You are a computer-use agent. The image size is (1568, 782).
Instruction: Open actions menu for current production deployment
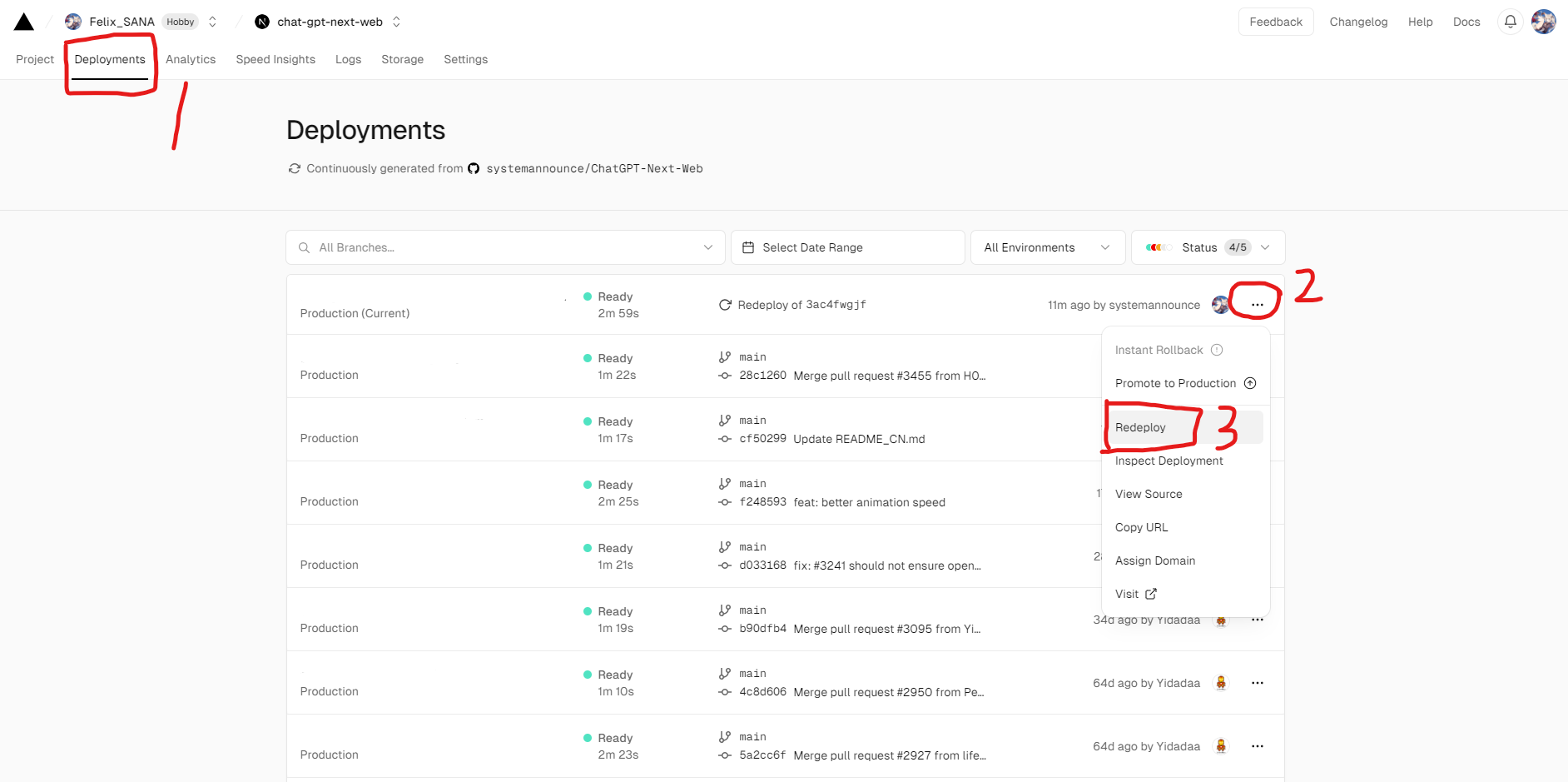tap(1257, 305)
